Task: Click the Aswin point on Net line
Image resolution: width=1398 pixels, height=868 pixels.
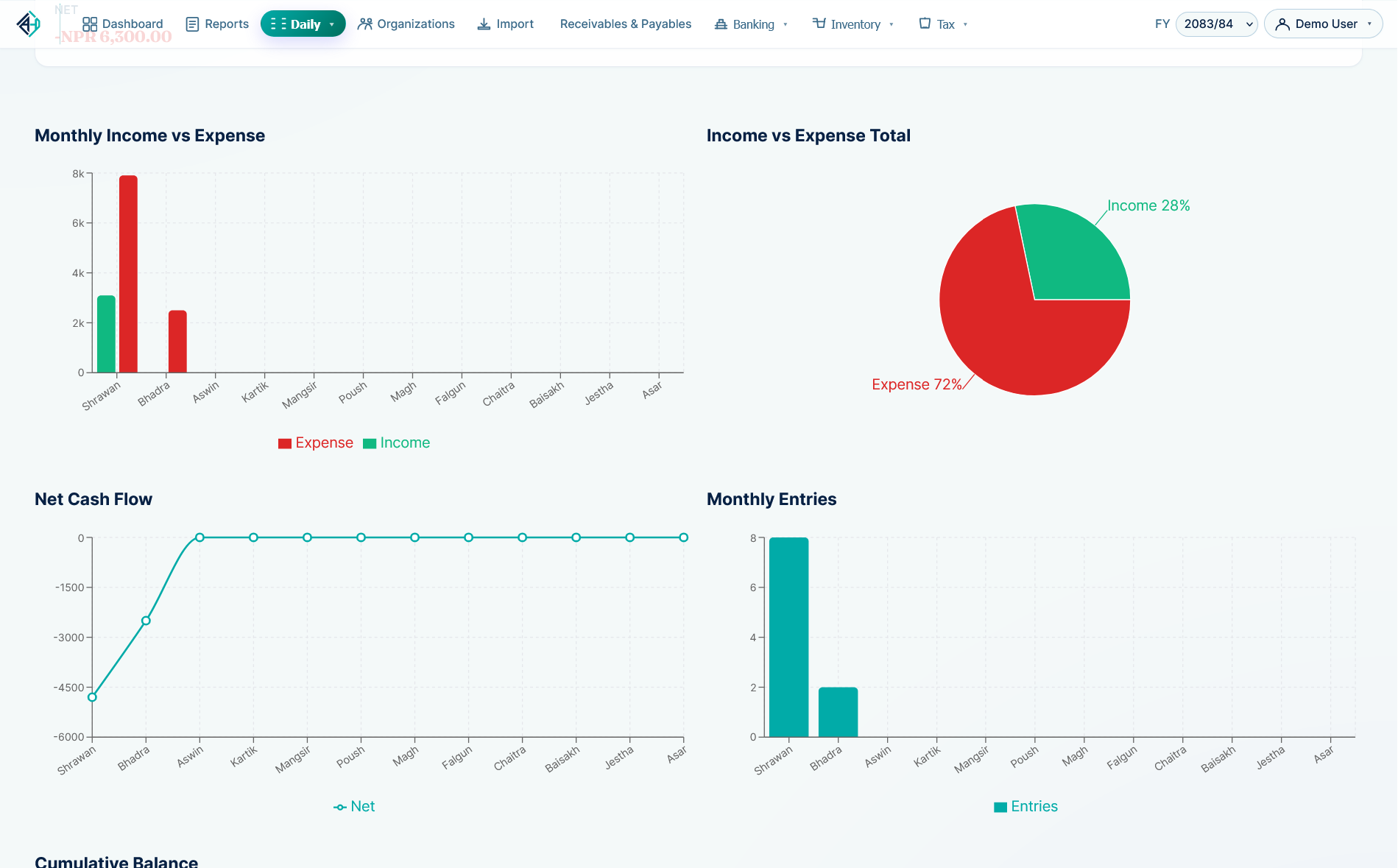Action: click(200, 537)
